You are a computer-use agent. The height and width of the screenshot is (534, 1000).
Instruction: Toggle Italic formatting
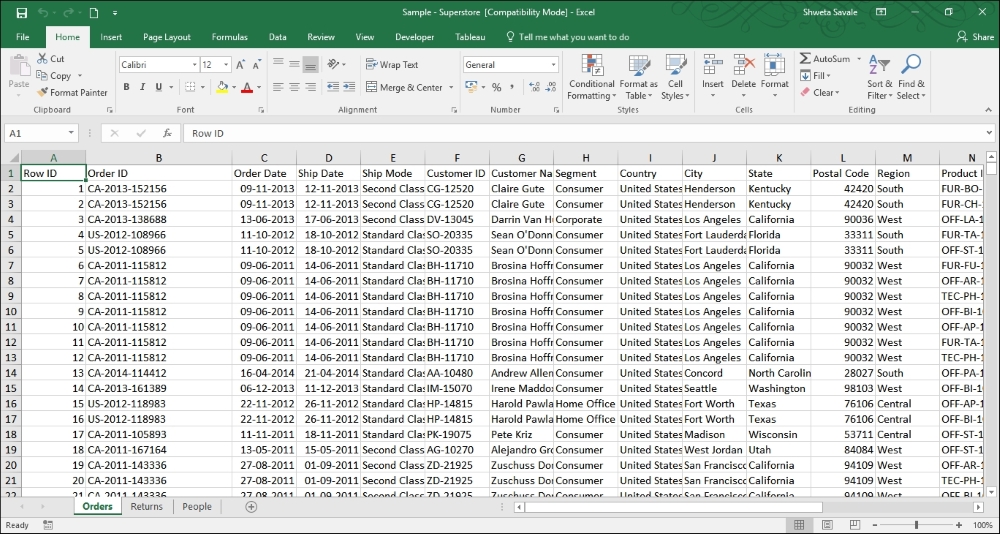142,87
